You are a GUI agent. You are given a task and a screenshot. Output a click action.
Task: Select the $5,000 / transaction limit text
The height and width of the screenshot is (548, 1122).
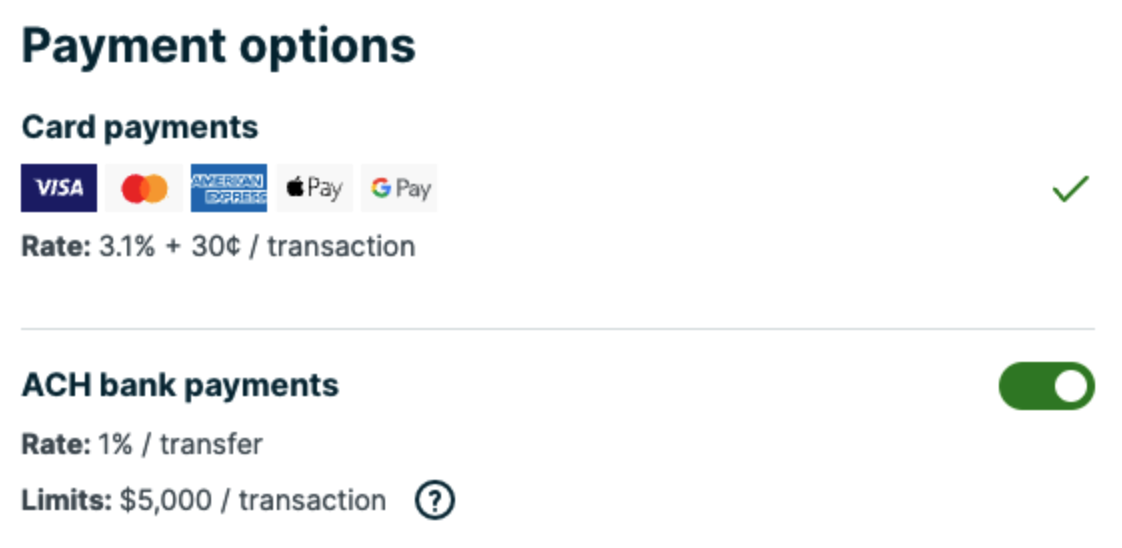click(x=252, y=500)
